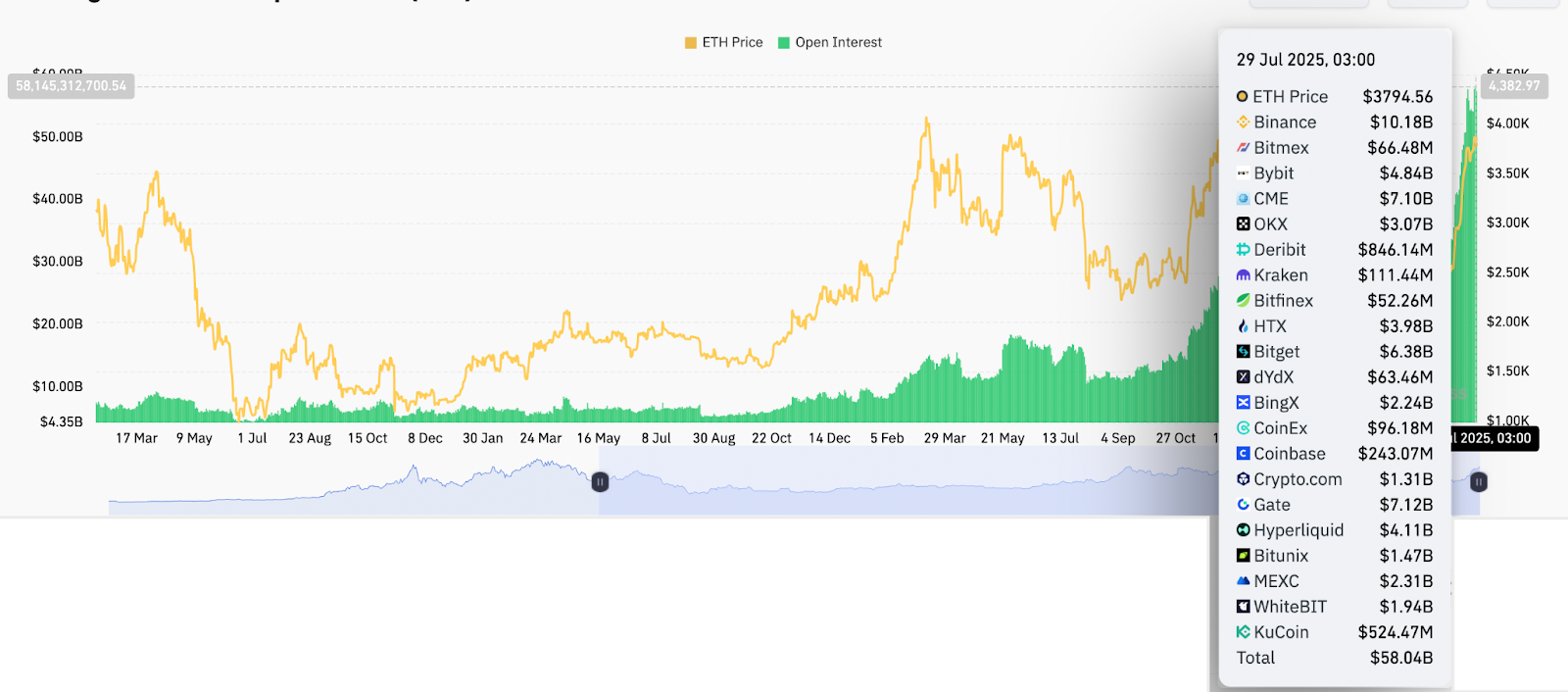Click the 2025, 03:00 crosshair date label

[x=1494, y=438]
